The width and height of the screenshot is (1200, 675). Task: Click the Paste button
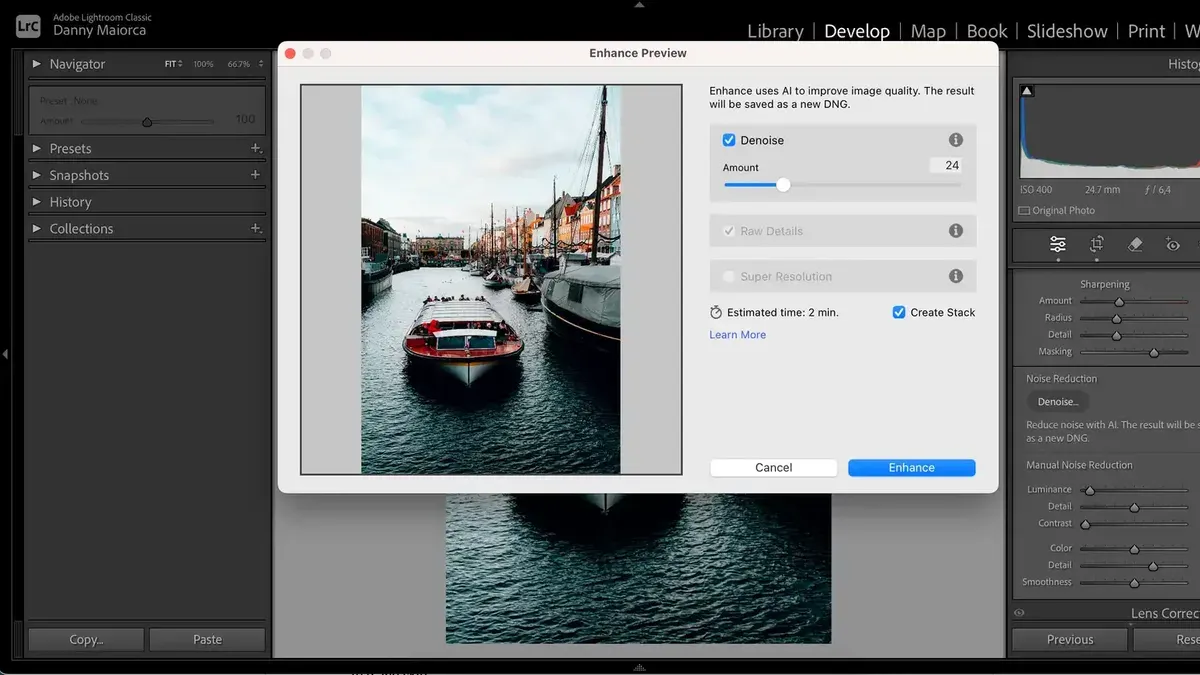[207, 639]
